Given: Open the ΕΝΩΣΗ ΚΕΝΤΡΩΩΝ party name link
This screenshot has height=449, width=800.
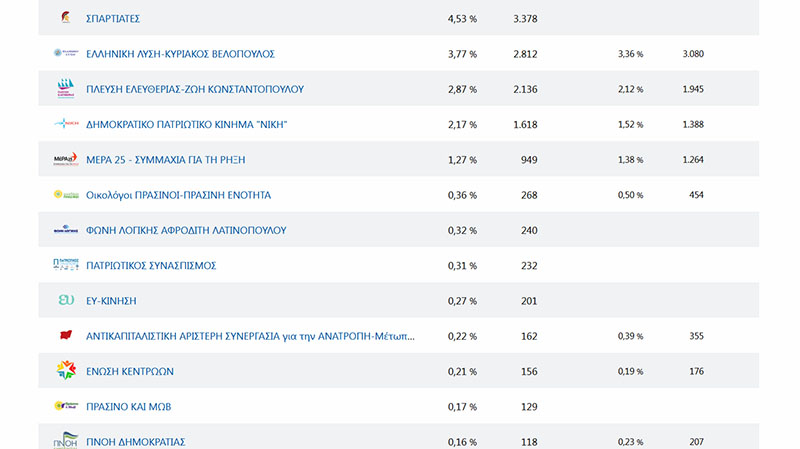Looking at the screenshot, I should click(x=130, y=371).
